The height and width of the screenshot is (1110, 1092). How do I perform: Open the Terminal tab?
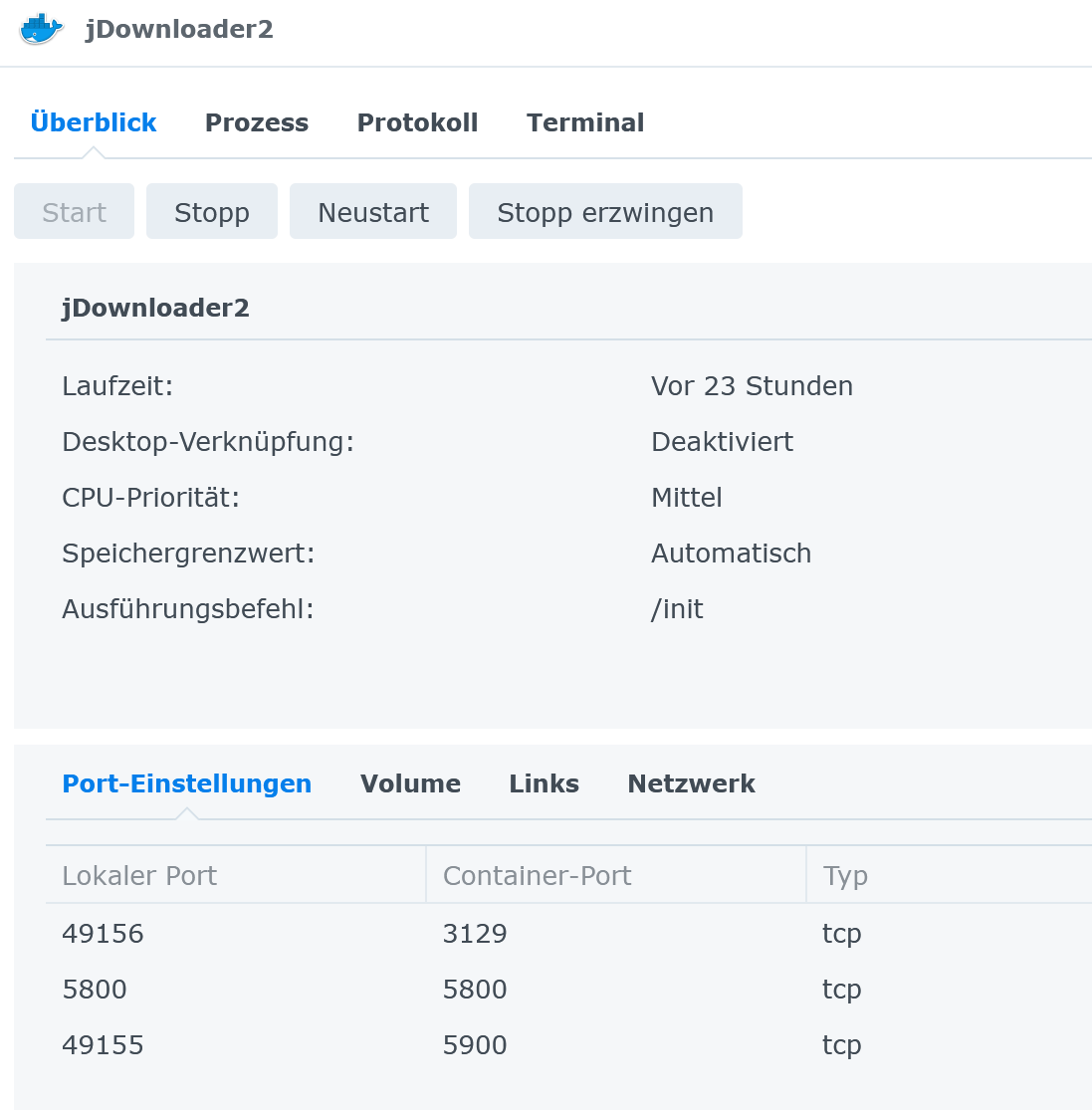point(585,122)
